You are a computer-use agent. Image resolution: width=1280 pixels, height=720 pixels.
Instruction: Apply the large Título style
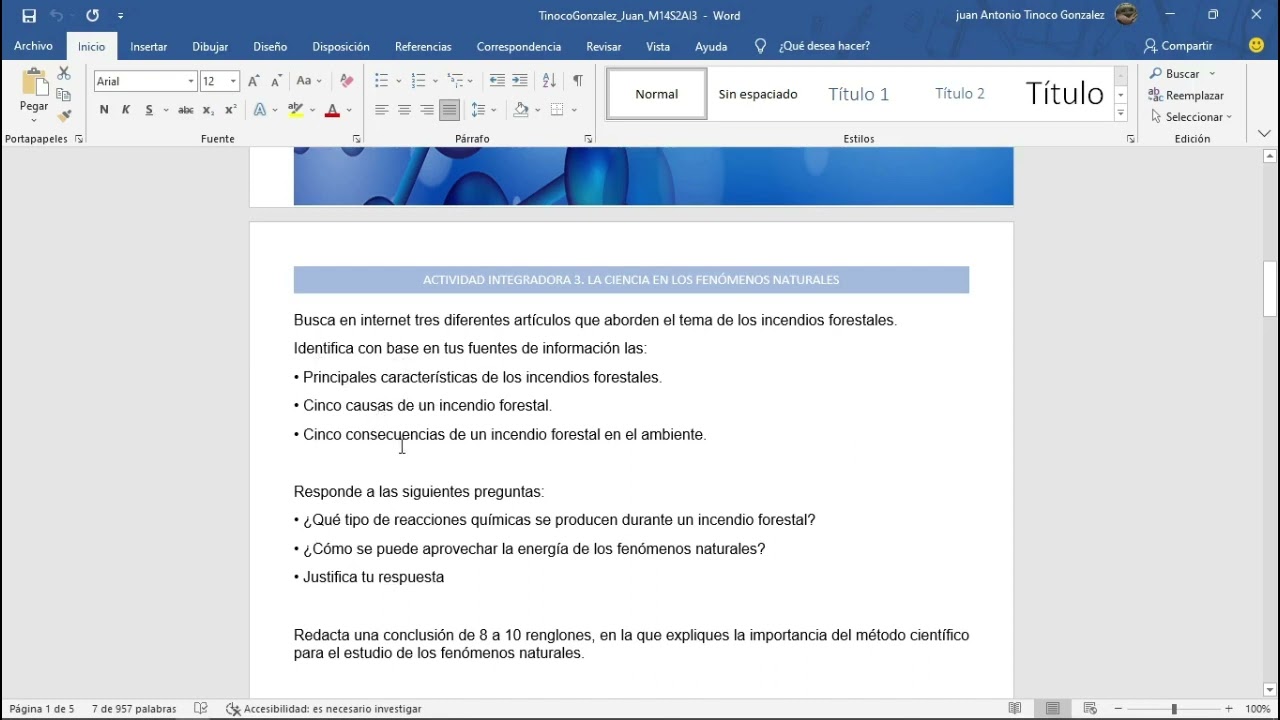coord(1064,94)
